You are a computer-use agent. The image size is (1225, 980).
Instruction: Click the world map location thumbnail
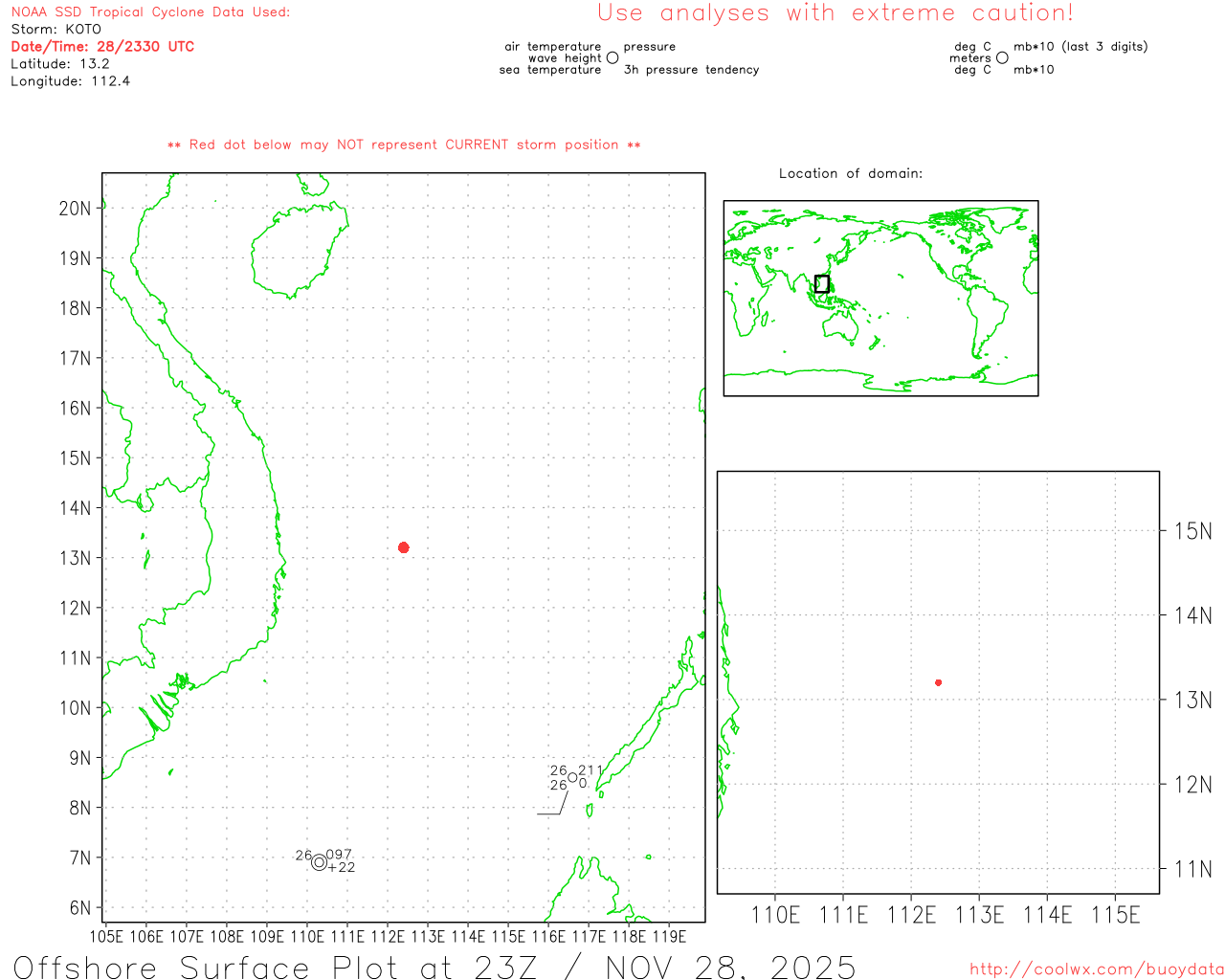(880, 298)
